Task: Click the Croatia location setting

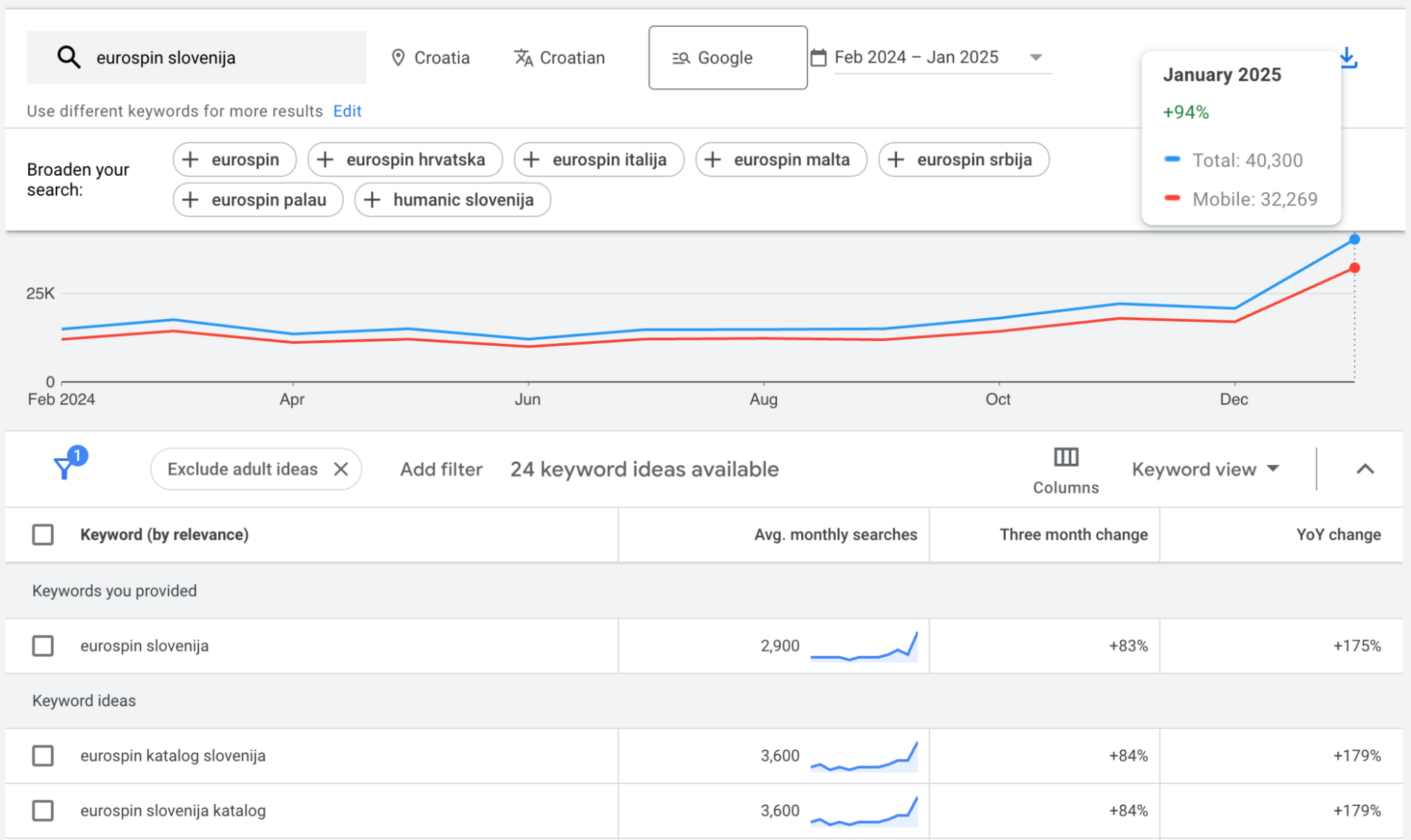Action: tap(431, 58)
